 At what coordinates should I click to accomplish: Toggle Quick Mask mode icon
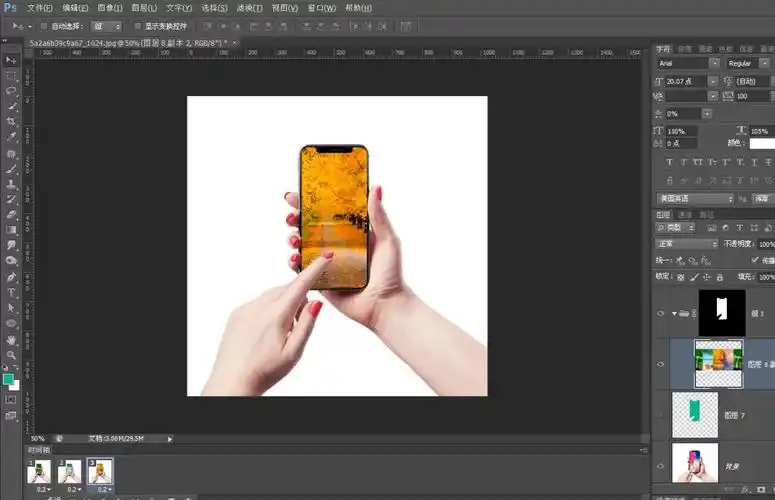[10, 399]
